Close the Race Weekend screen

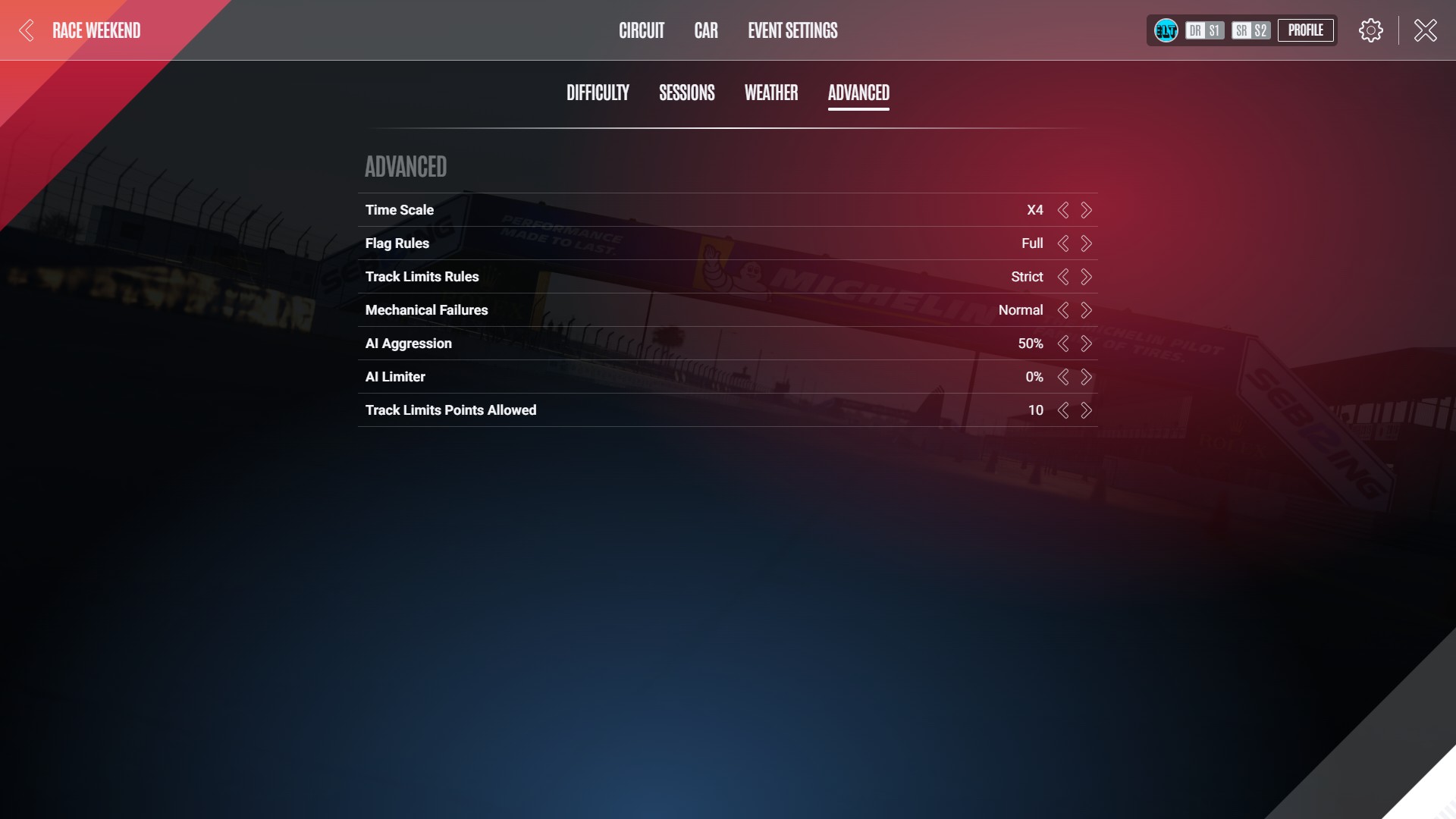1425,30
